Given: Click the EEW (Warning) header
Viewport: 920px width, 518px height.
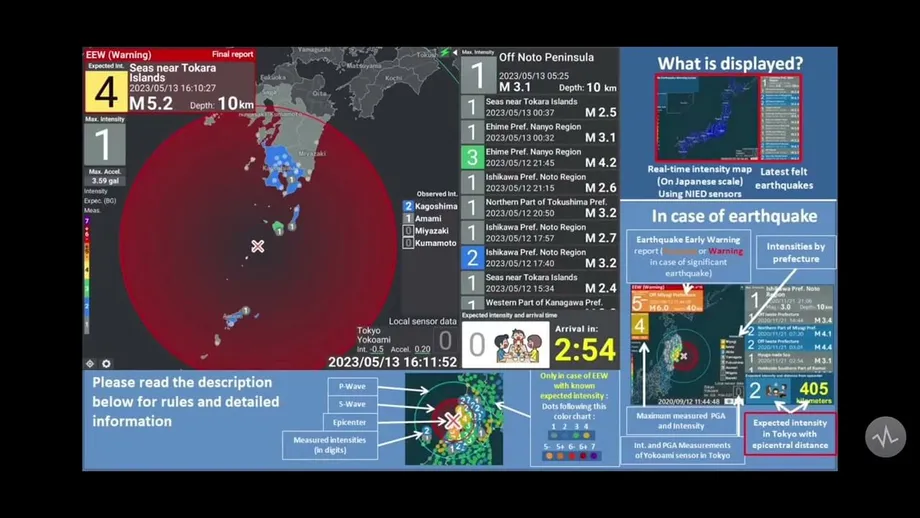Looking at the screenshot, I should (x=119, y=55).
